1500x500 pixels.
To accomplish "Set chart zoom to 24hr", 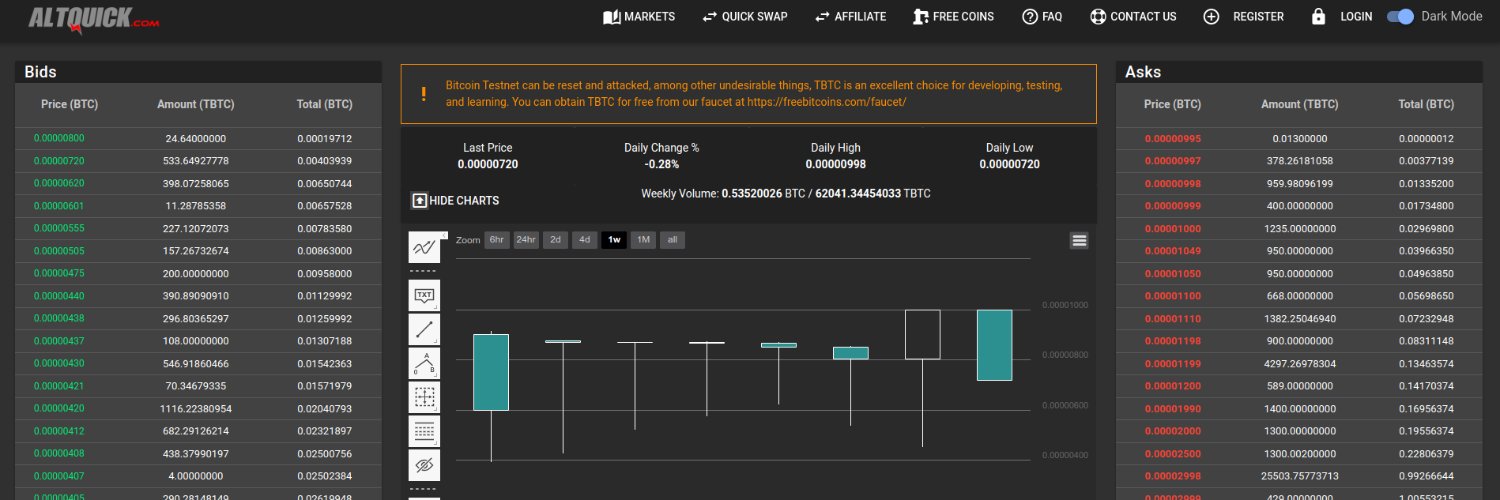I will point(526,240).
